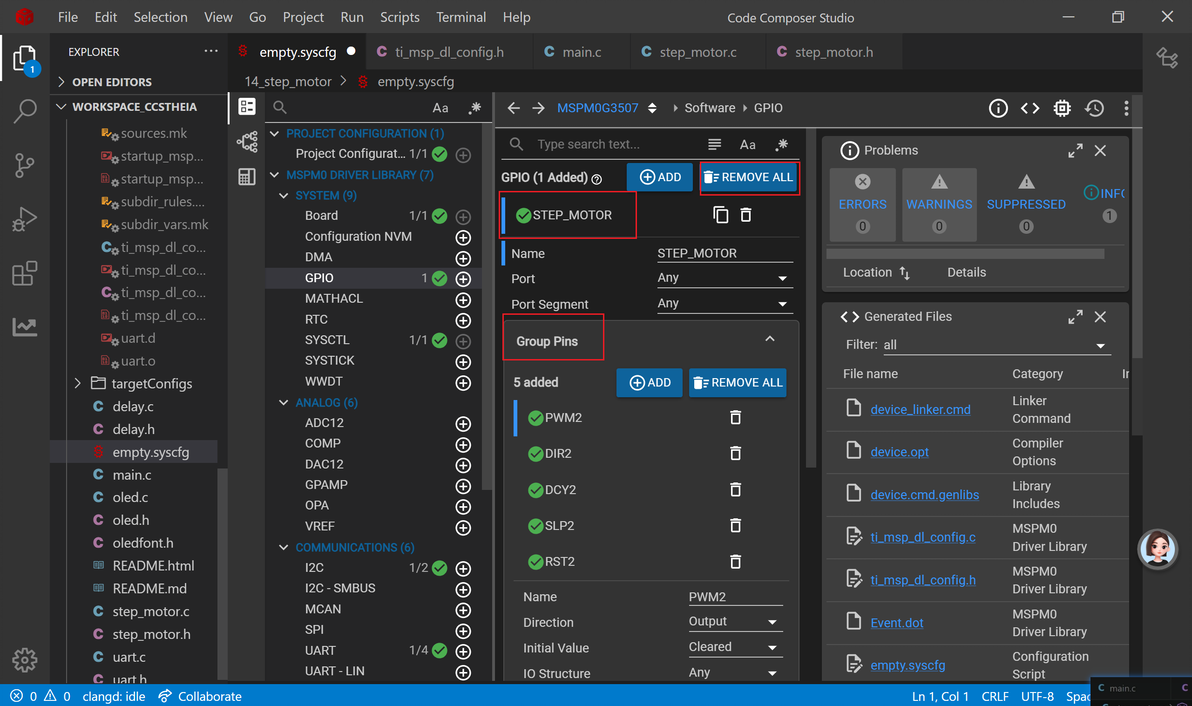Expand the targetConfigs folder
This screenshot has width=1192, height=706.
(x=78, y=384)
